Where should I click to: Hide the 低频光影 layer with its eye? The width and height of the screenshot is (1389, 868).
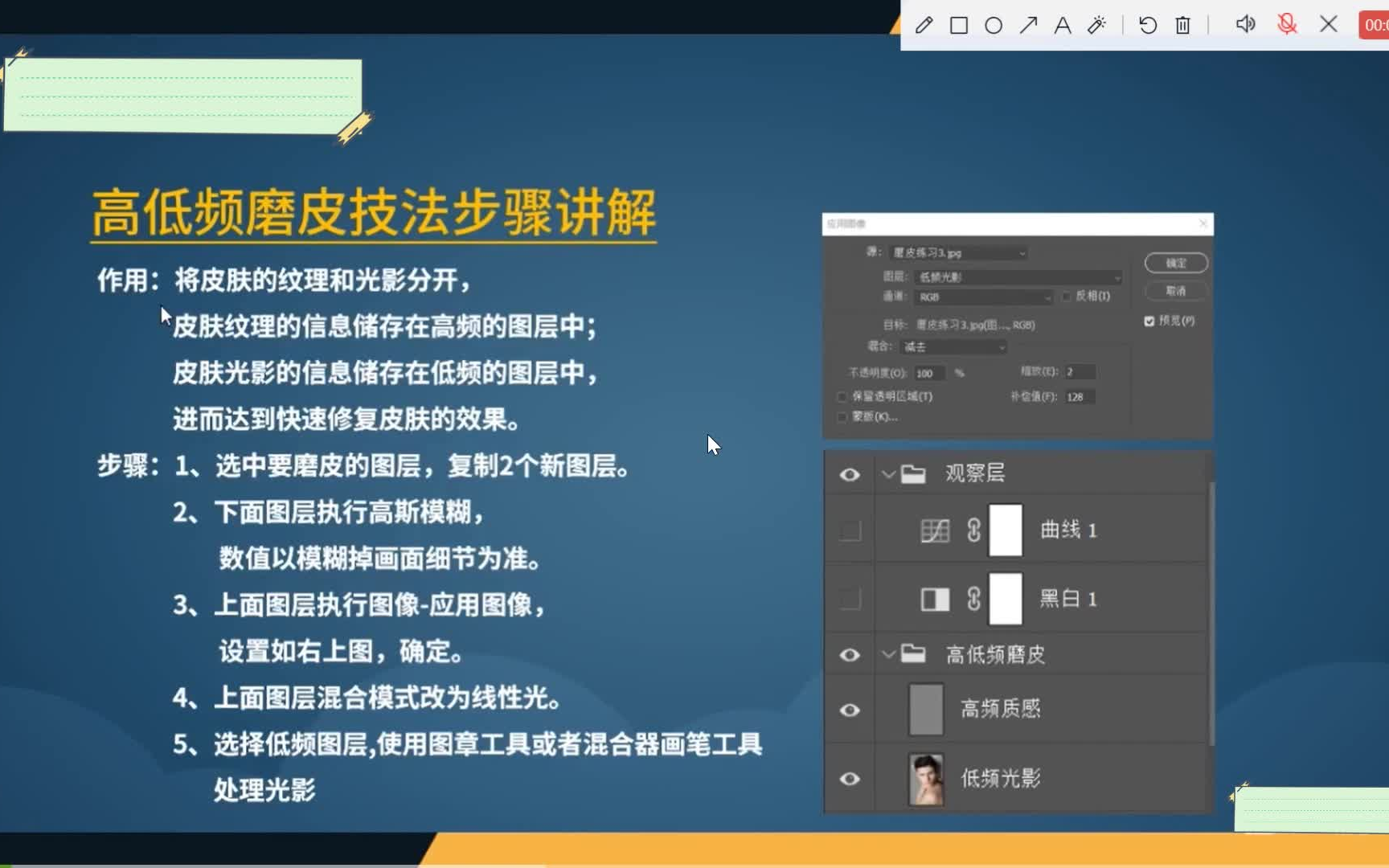point(850,779)
